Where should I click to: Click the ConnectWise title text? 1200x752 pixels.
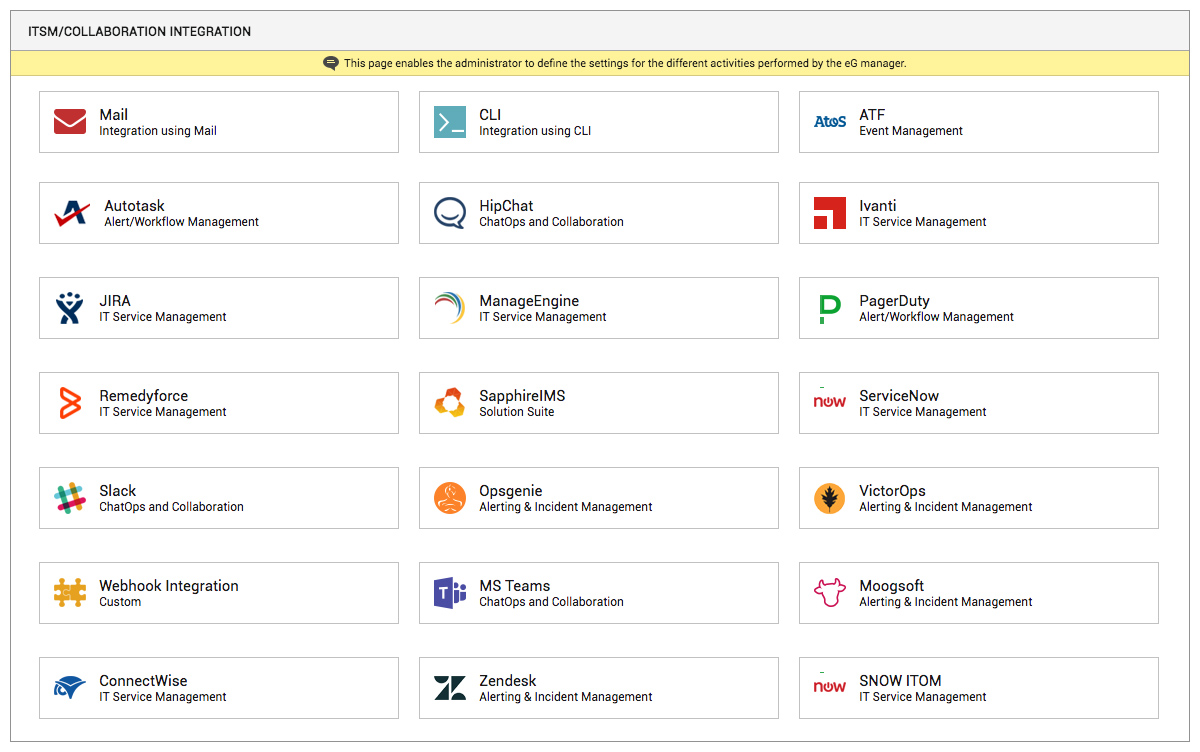coord(143,681)
